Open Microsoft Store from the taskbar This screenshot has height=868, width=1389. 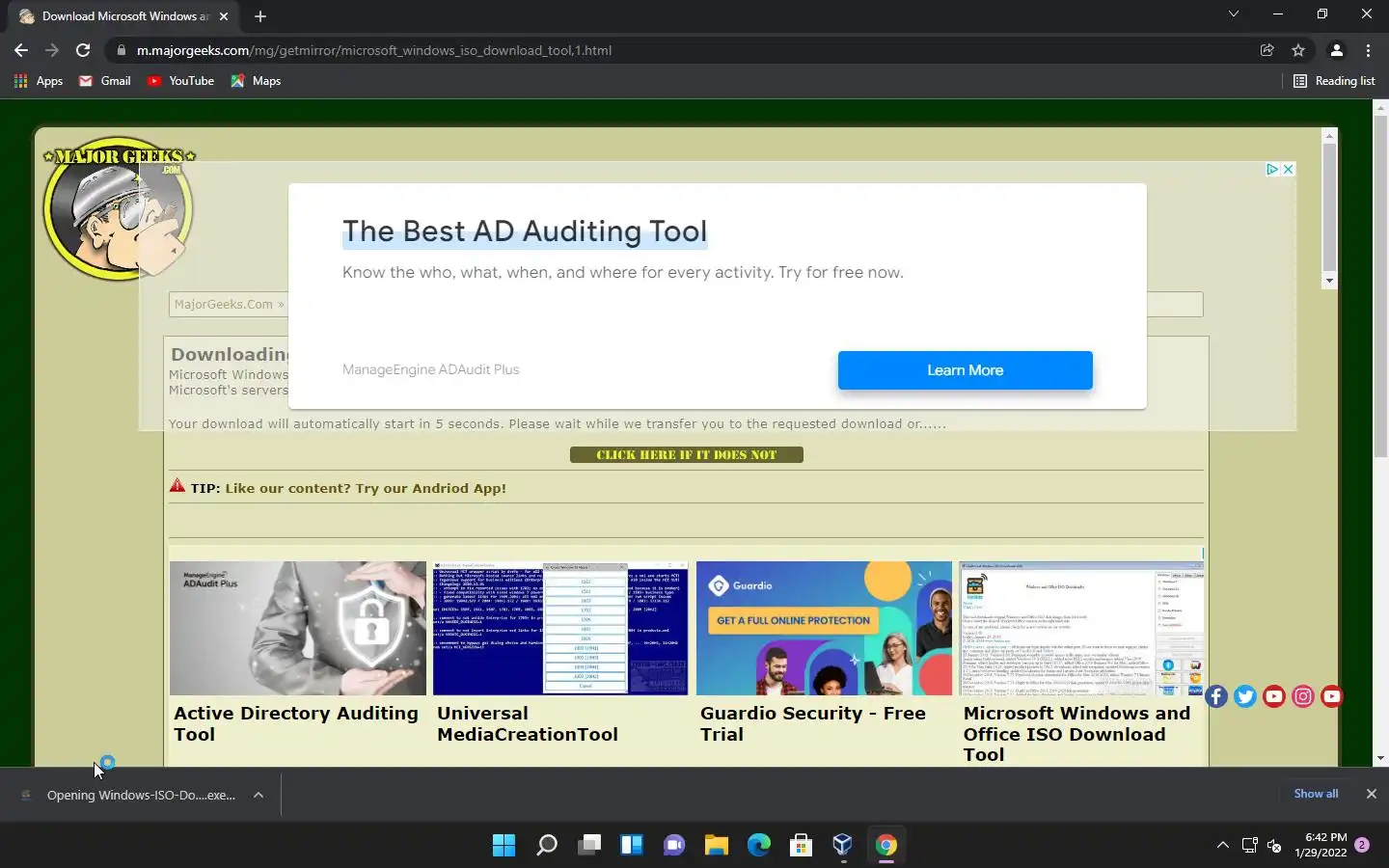(x=801, y=846)
